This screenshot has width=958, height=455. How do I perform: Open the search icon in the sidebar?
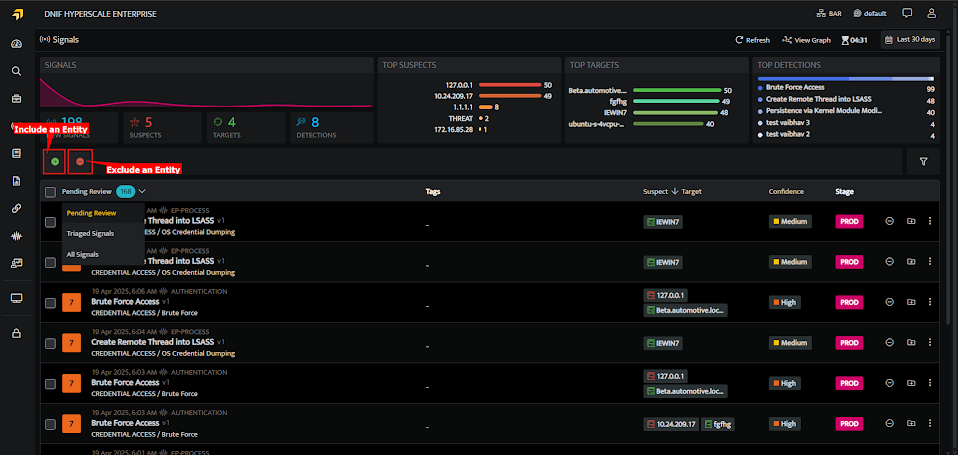coord(16,71)
